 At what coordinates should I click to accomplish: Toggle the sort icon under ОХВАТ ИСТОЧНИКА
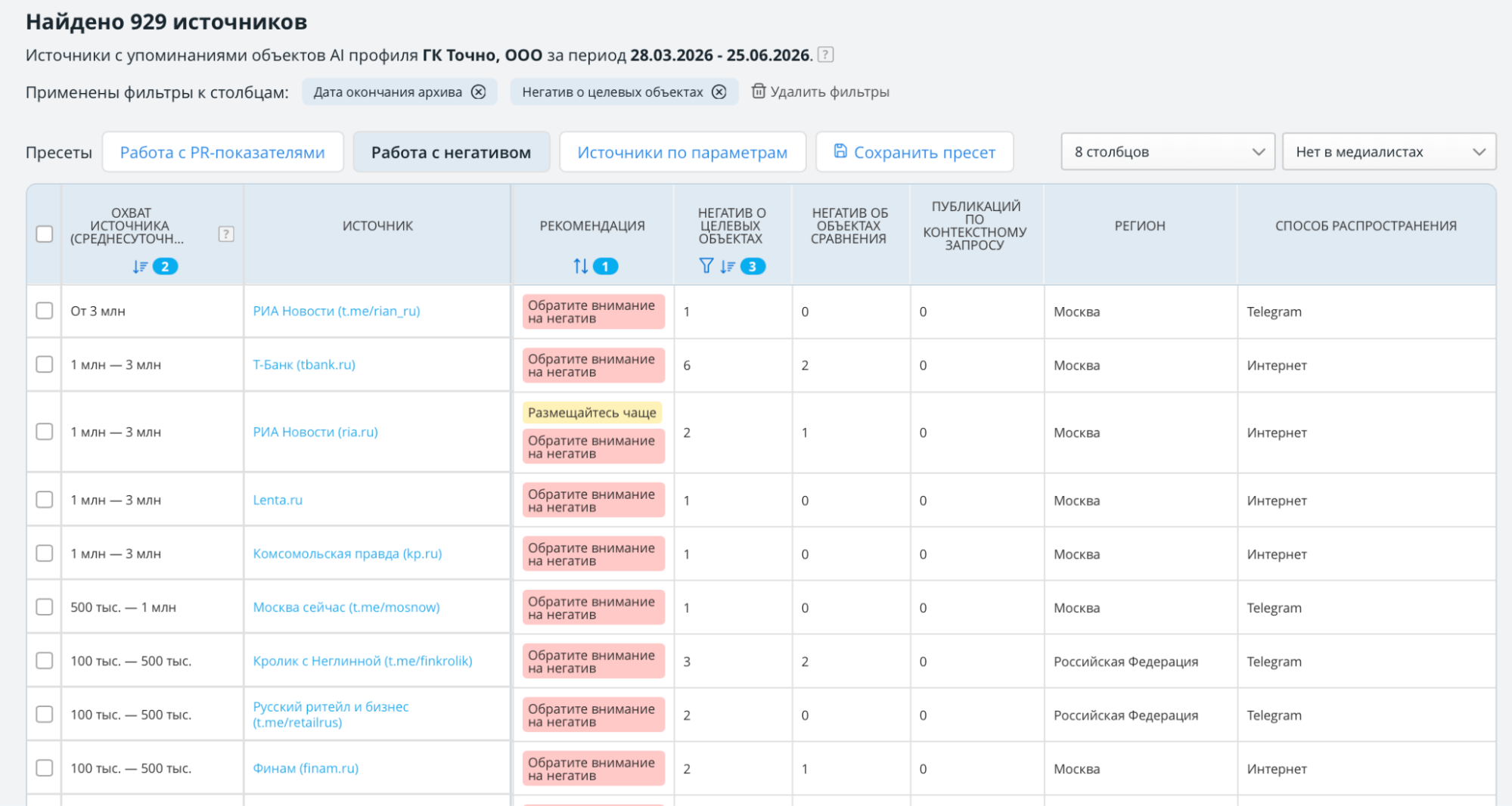coord(140,266)
